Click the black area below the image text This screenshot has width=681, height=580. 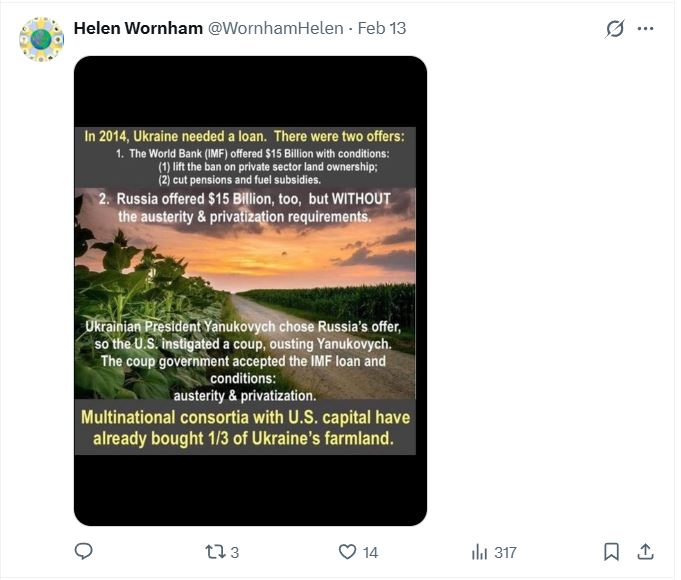(x=250, y=490)
